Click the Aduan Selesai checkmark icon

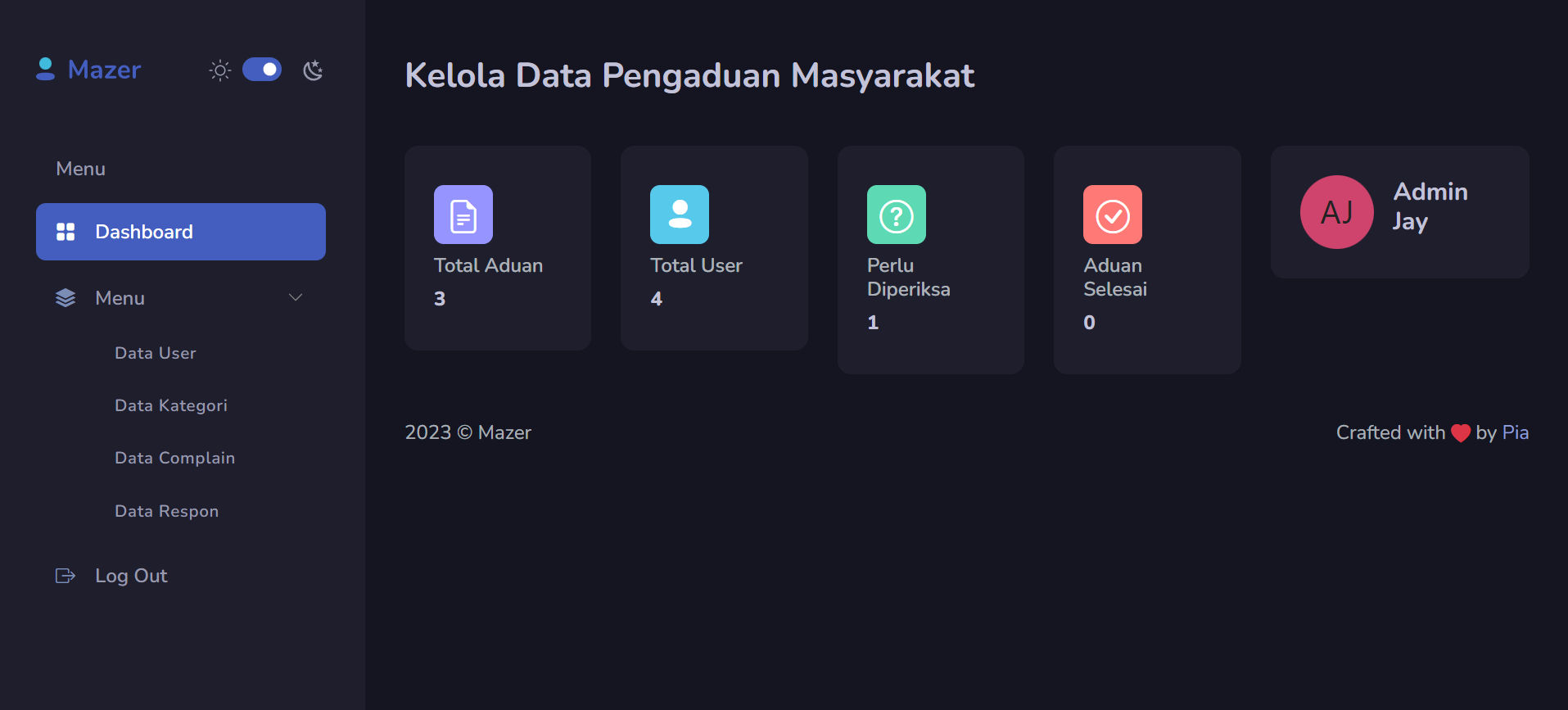pyautogui.click(x=1113, y=215)
